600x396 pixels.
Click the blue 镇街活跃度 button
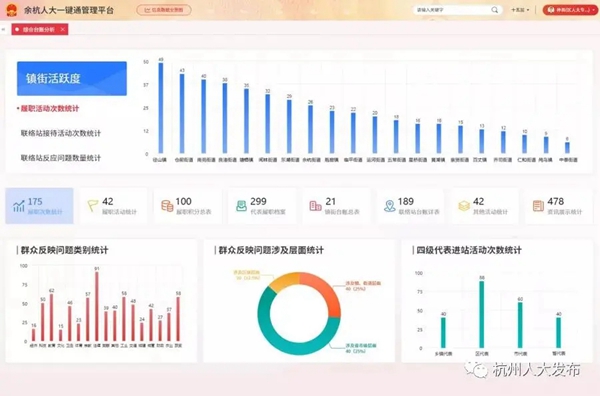pyautogui.click(x=72, y=78)
